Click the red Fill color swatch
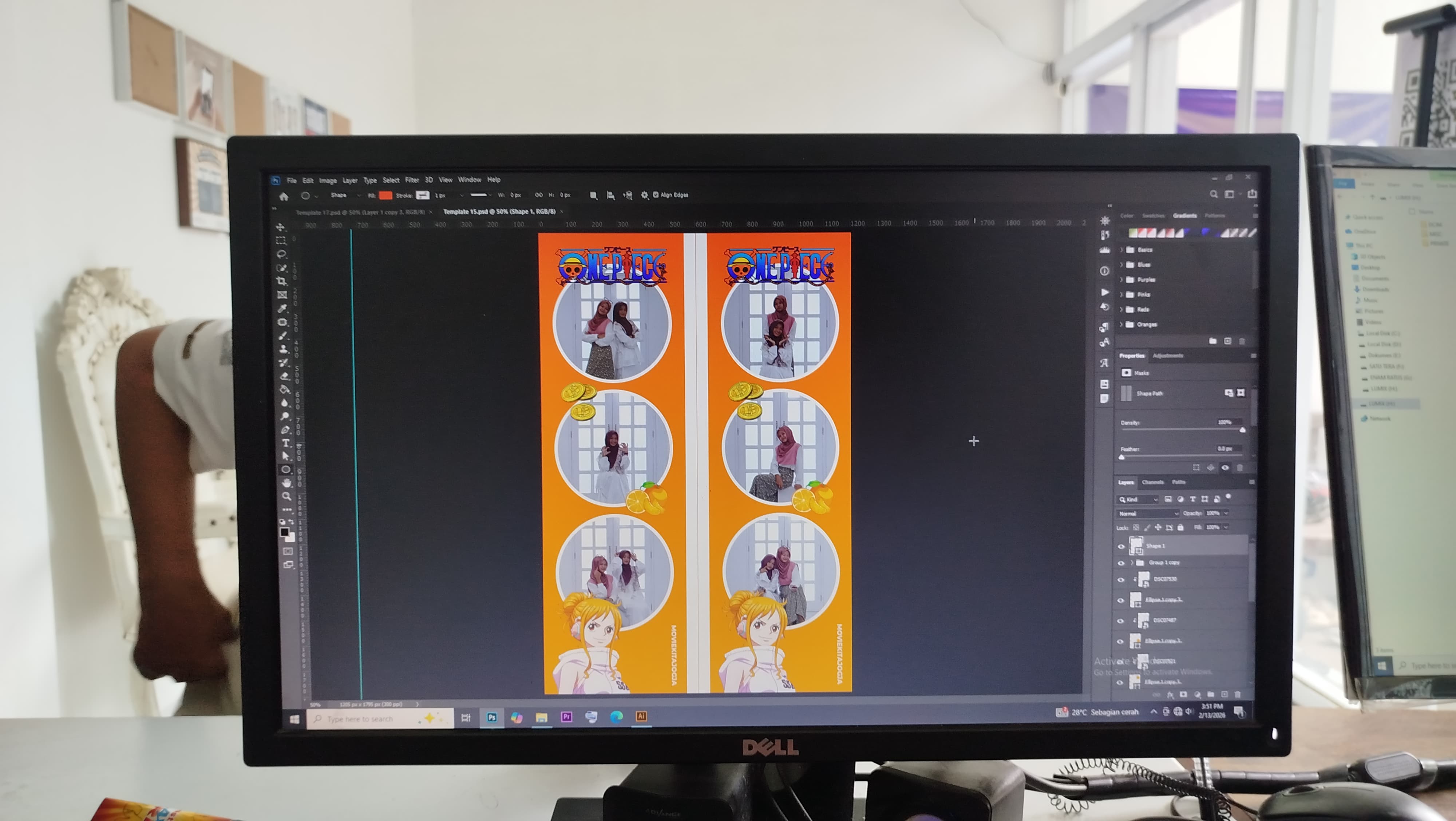Screen dimensions: 1456x821 (385, 195)
